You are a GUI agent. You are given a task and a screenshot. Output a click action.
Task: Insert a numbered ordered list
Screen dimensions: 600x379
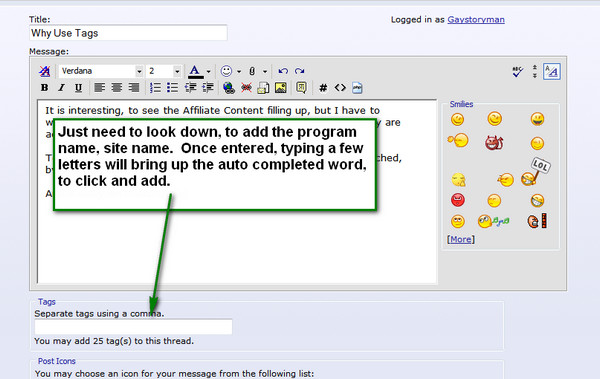[x=155, y=88]
